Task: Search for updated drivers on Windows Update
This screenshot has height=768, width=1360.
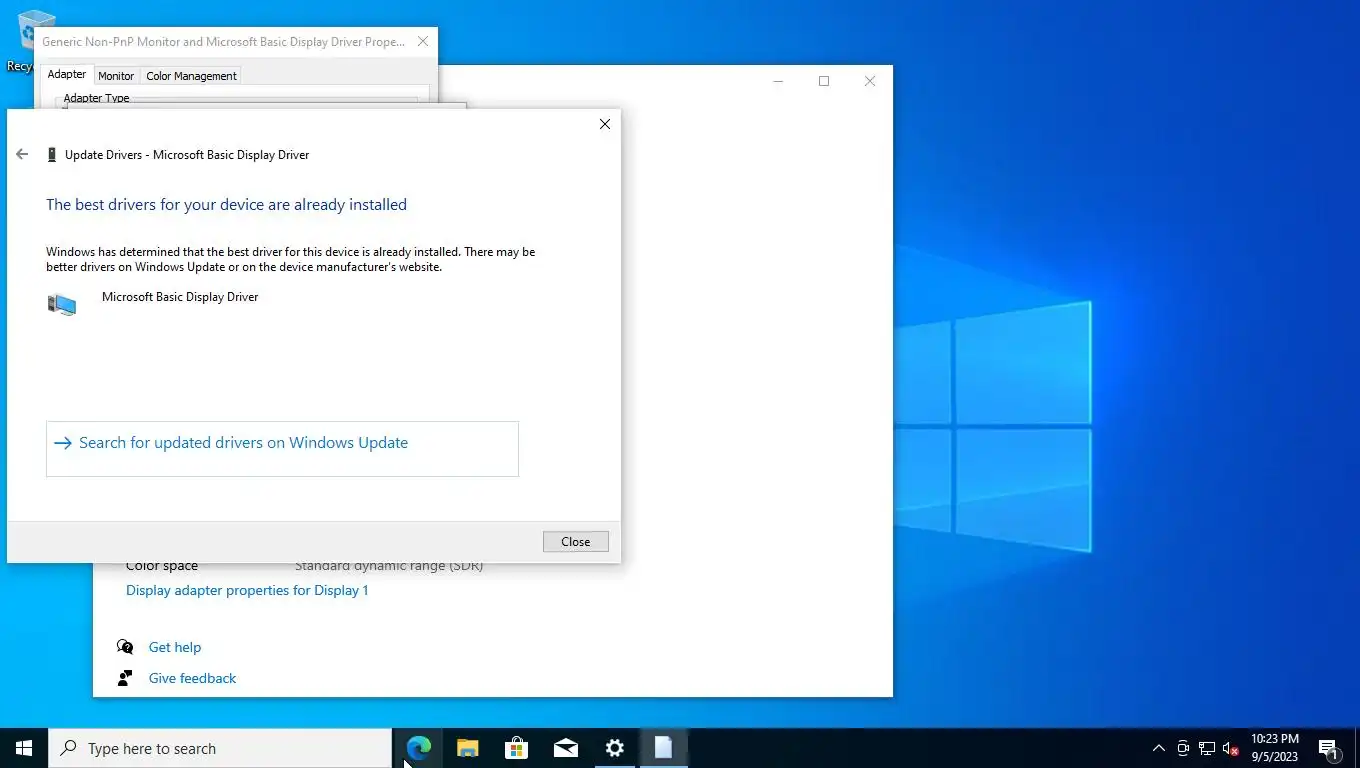Action: (x=282, y=449)
